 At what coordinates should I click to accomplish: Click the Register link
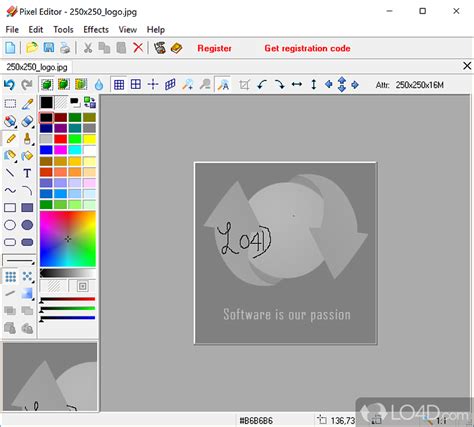coord(214,48)
